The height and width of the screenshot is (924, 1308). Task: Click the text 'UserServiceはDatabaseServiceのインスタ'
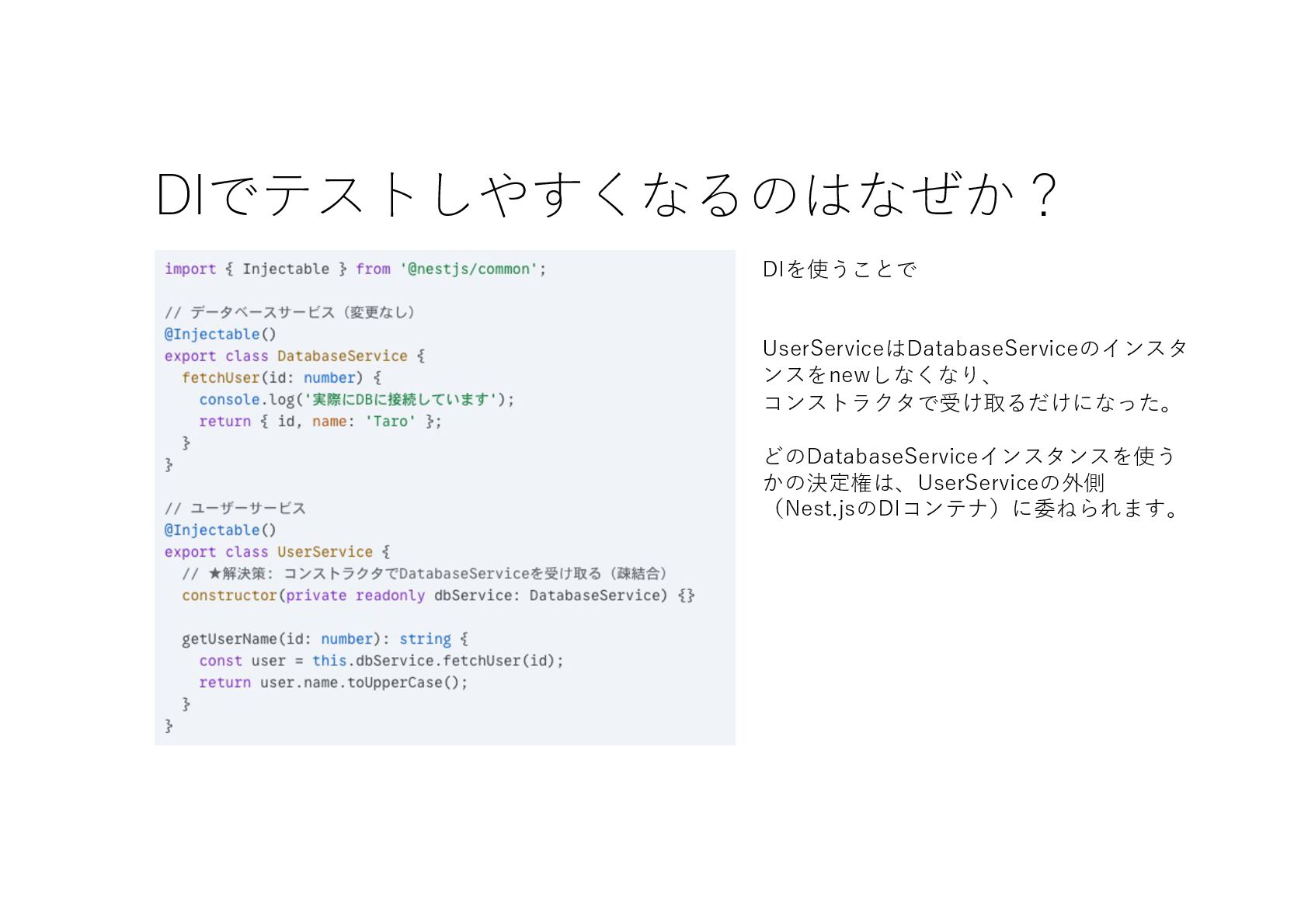975,348
